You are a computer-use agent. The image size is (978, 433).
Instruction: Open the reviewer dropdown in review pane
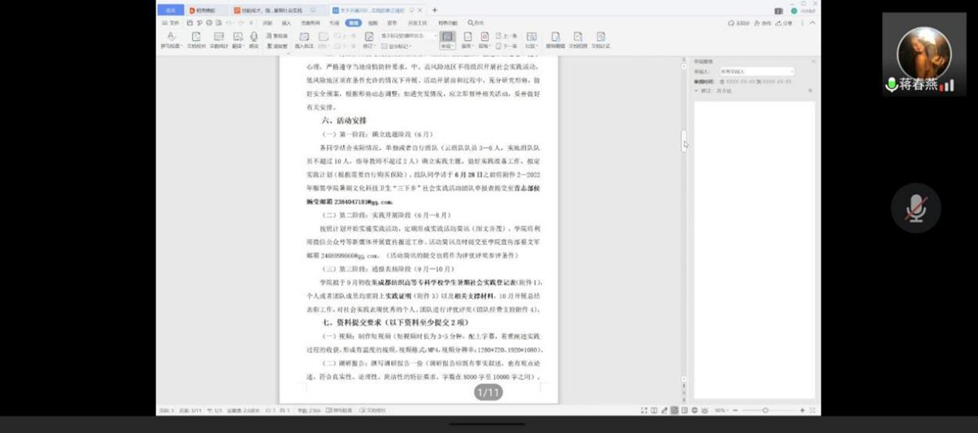coord(757,72)
